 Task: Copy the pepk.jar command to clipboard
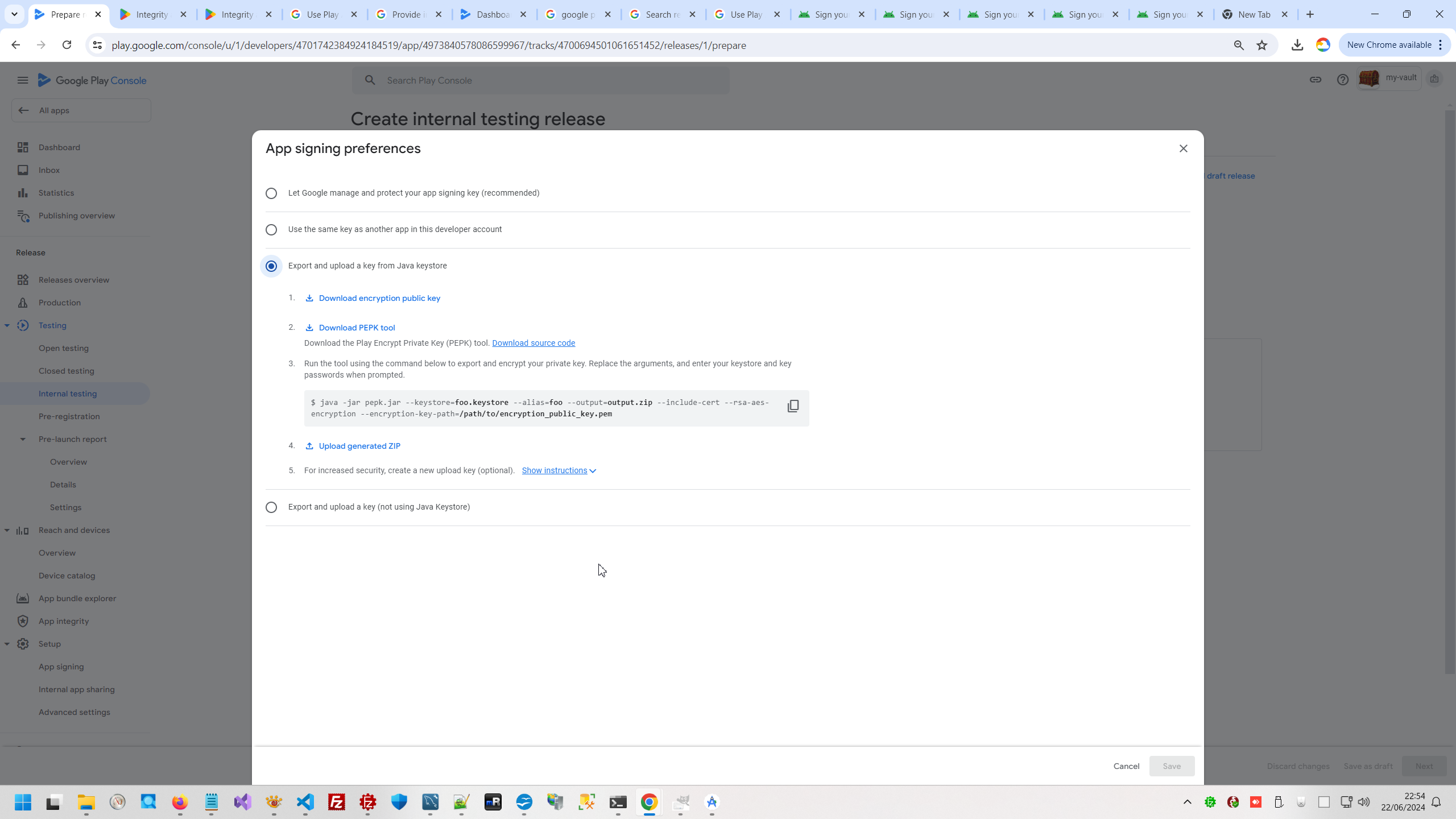tap(793, 406)
